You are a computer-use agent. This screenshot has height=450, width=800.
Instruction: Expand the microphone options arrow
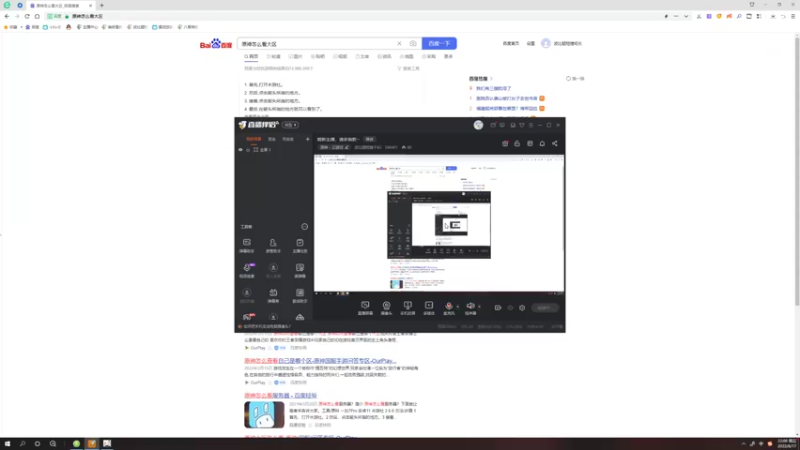pos(457,307)
